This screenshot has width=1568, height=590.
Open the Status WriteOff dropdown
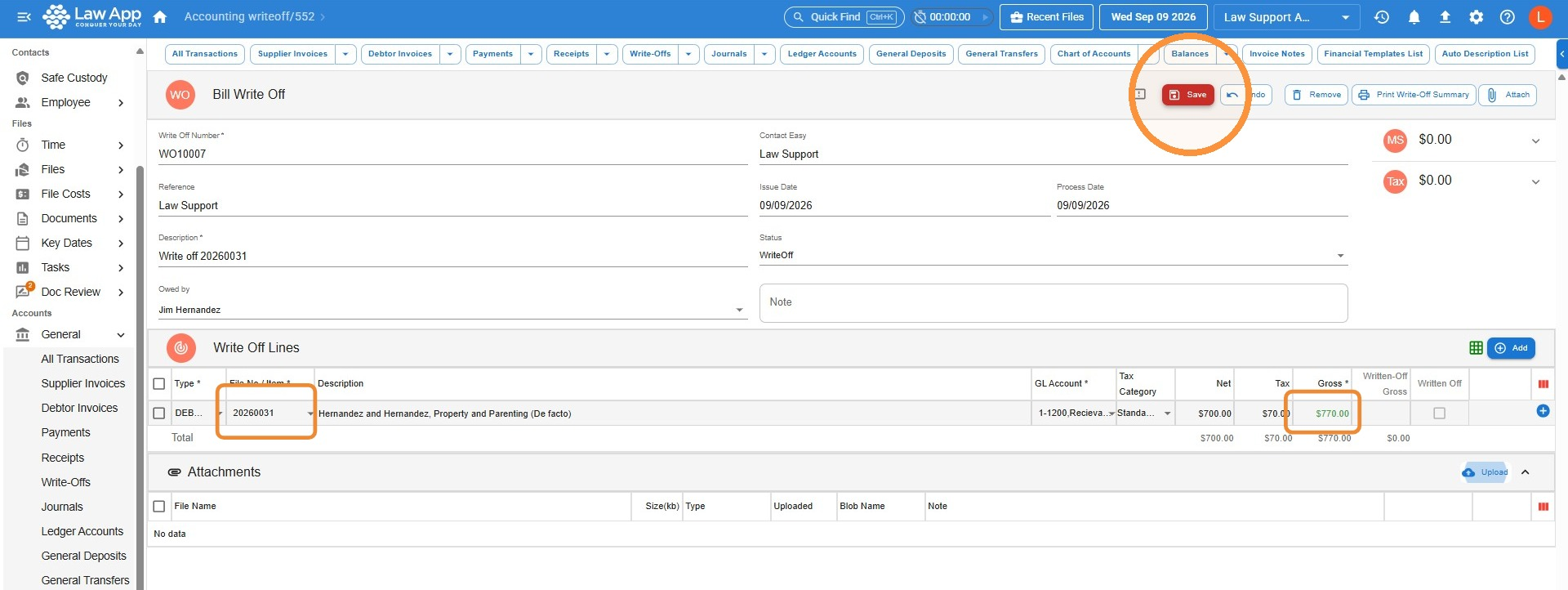pos(1053,256)
